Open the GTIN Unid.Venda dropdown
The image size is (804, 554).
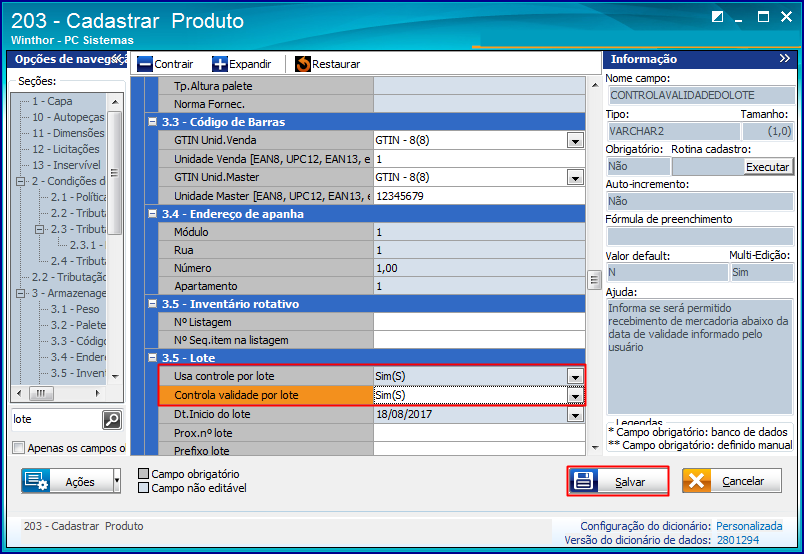(575, 141)
